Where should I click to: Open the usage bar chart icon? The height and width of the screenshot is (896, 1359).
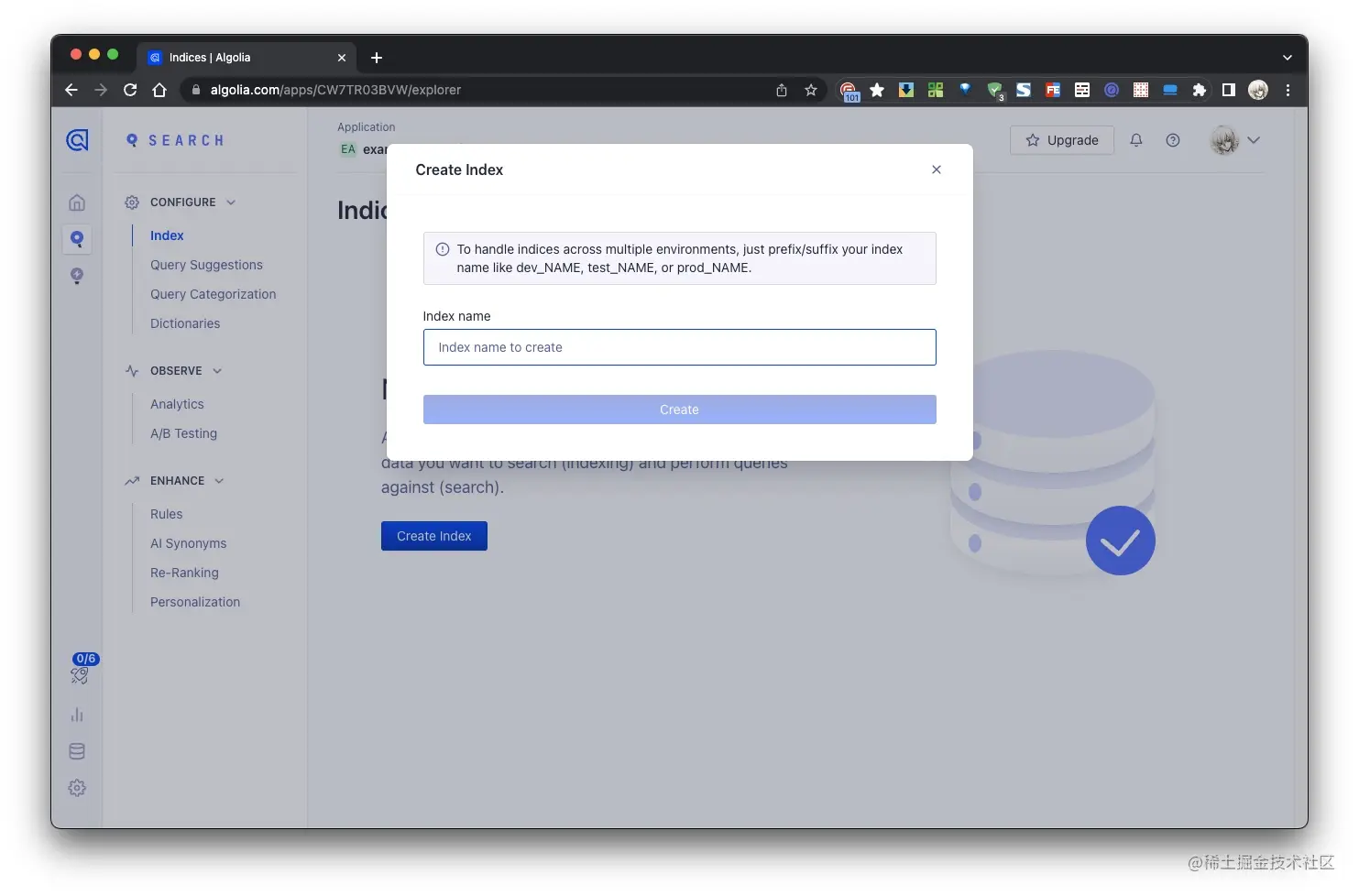(77, 715)
